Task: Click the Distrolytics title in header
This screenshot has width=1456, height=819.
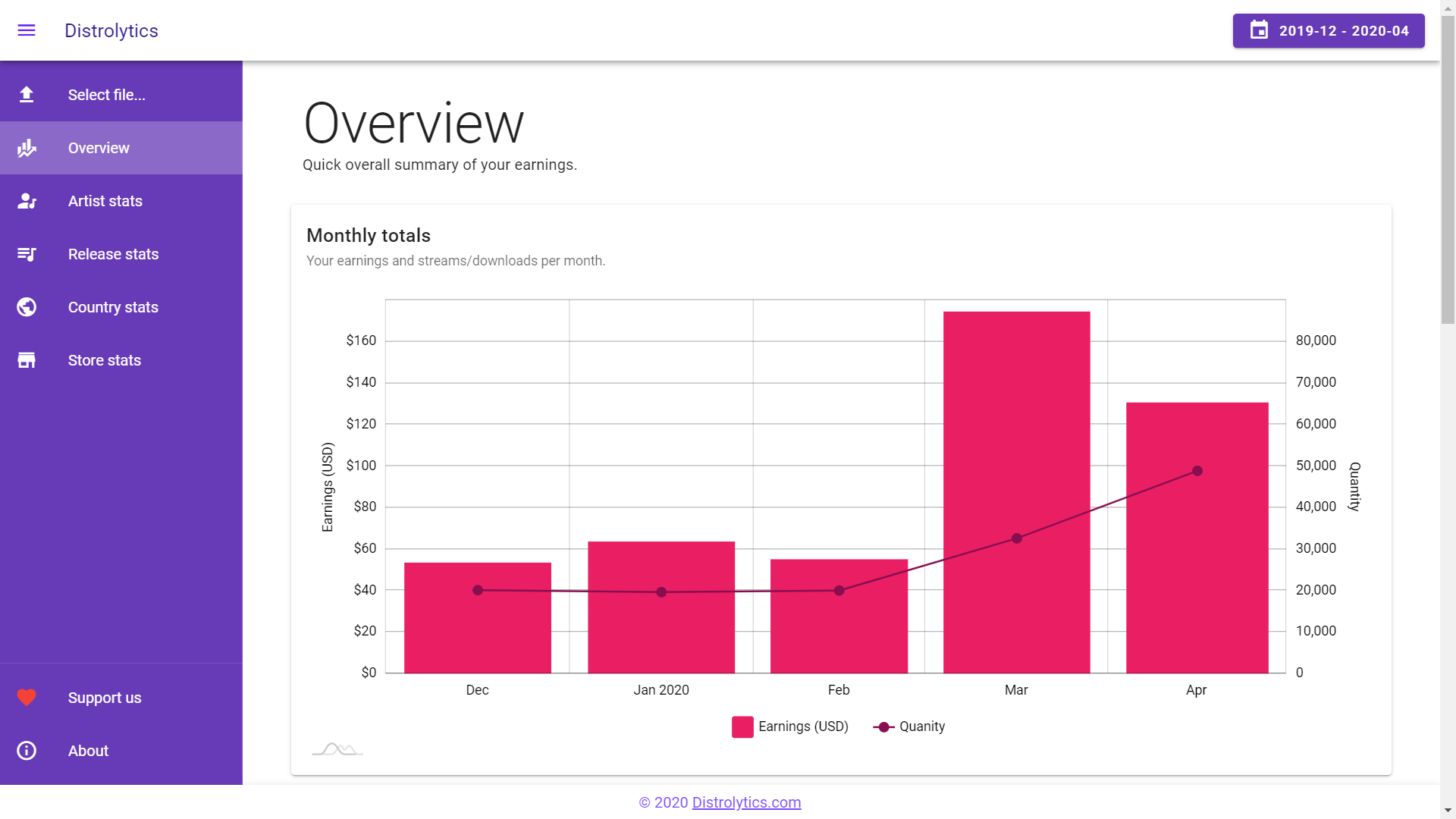Action: pos(111,31)
